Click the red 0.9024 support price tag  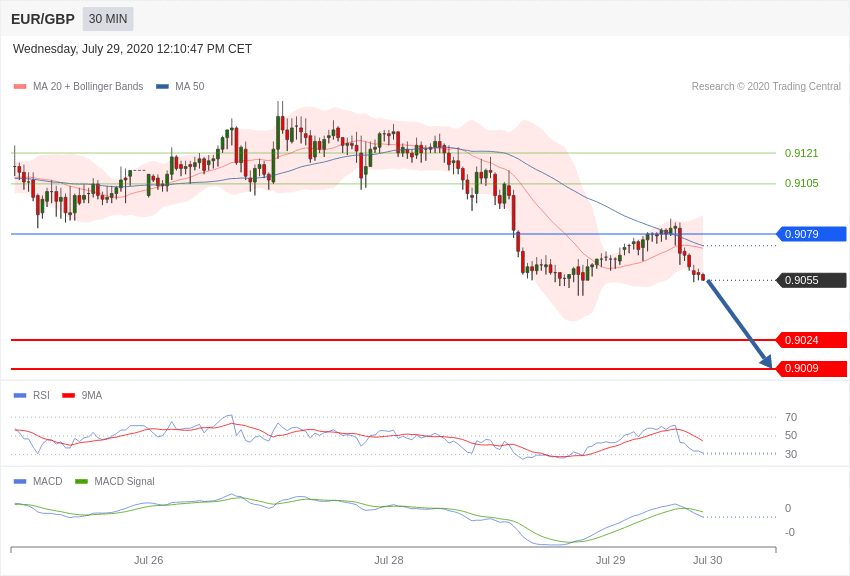pyautogui.click(x=812, y=340)
